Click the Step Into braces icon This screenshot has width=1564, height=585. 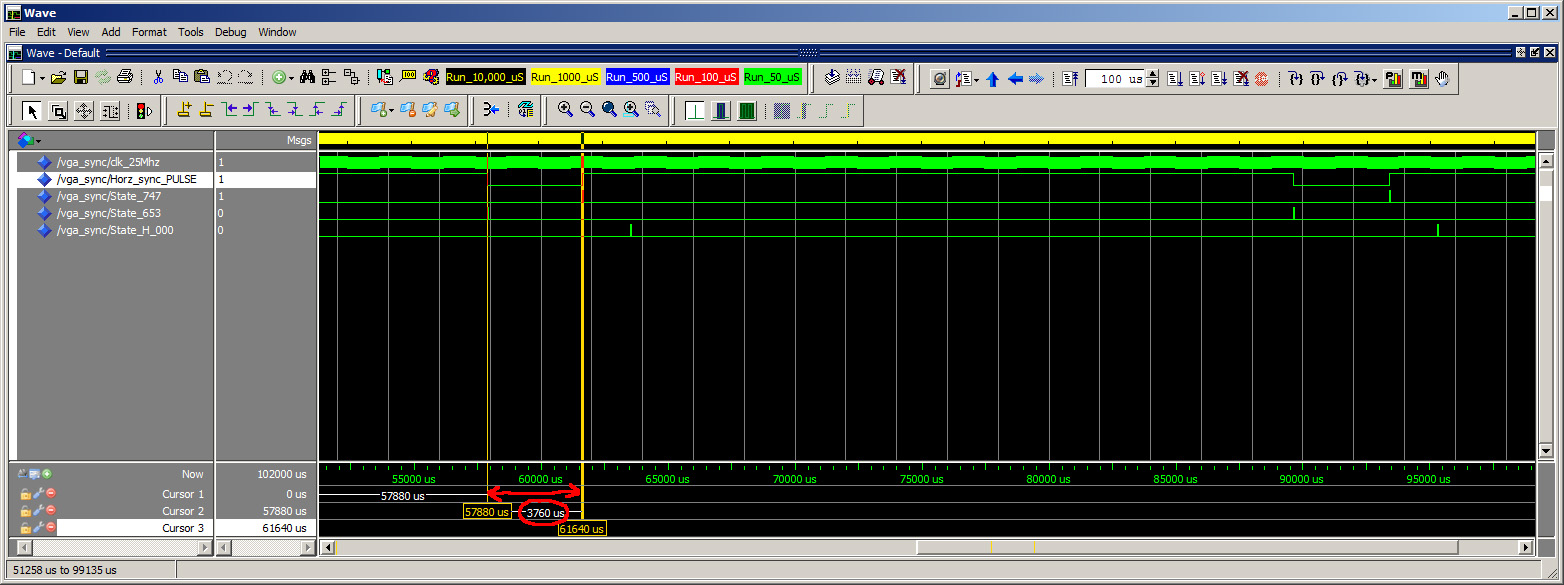click(x=1295, y=78)
